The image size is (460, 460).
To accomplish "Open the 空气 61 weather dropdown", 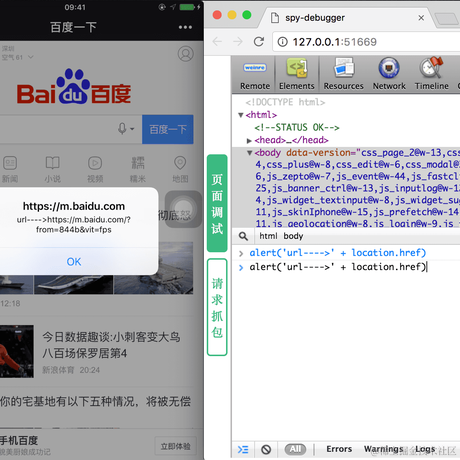I will [x=18, y=57].
